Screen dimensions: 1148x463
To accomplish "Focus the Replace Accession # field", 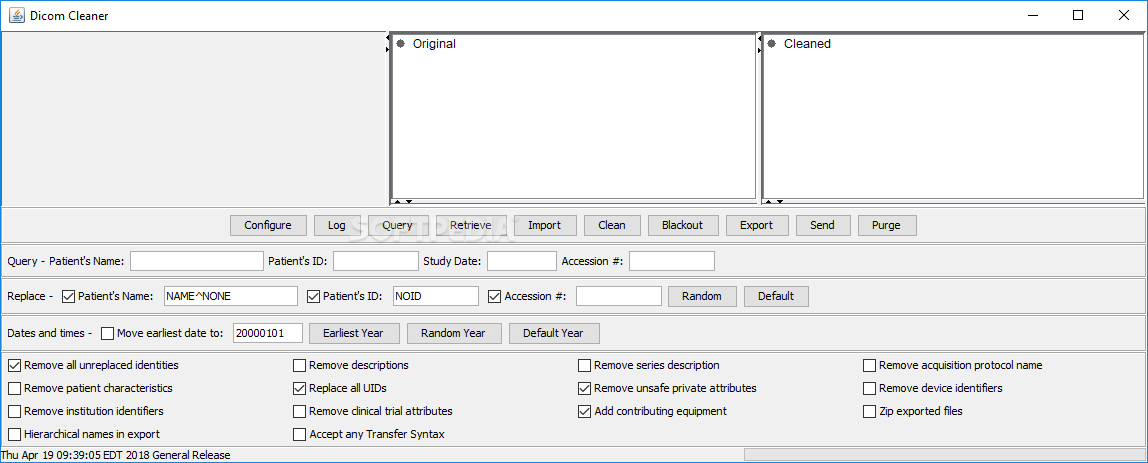I will pyautogui.click(x=619, y=296).
